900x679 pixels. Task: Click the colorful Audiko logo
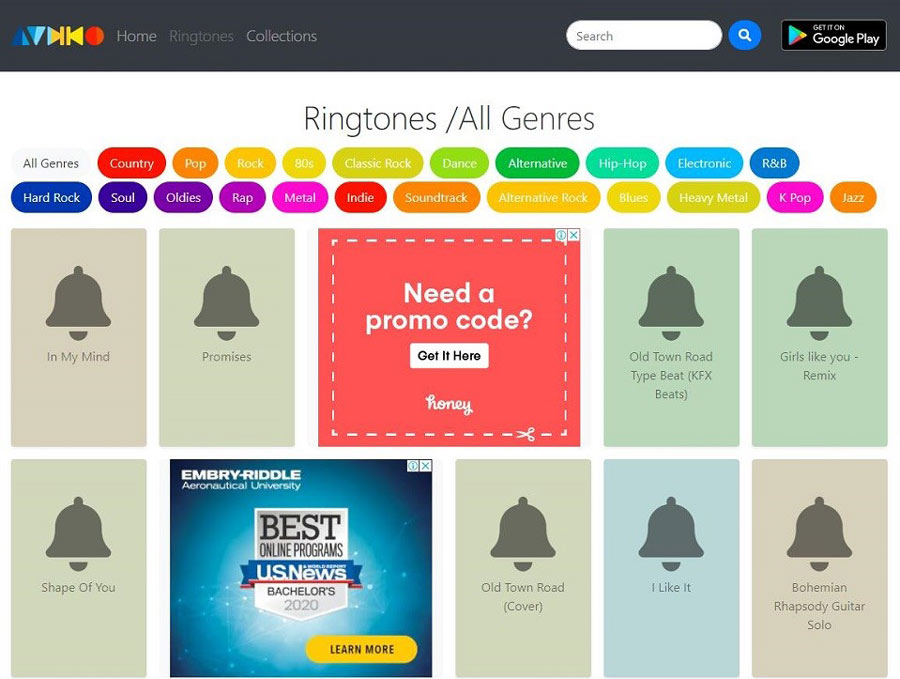[x=58, y=36]
